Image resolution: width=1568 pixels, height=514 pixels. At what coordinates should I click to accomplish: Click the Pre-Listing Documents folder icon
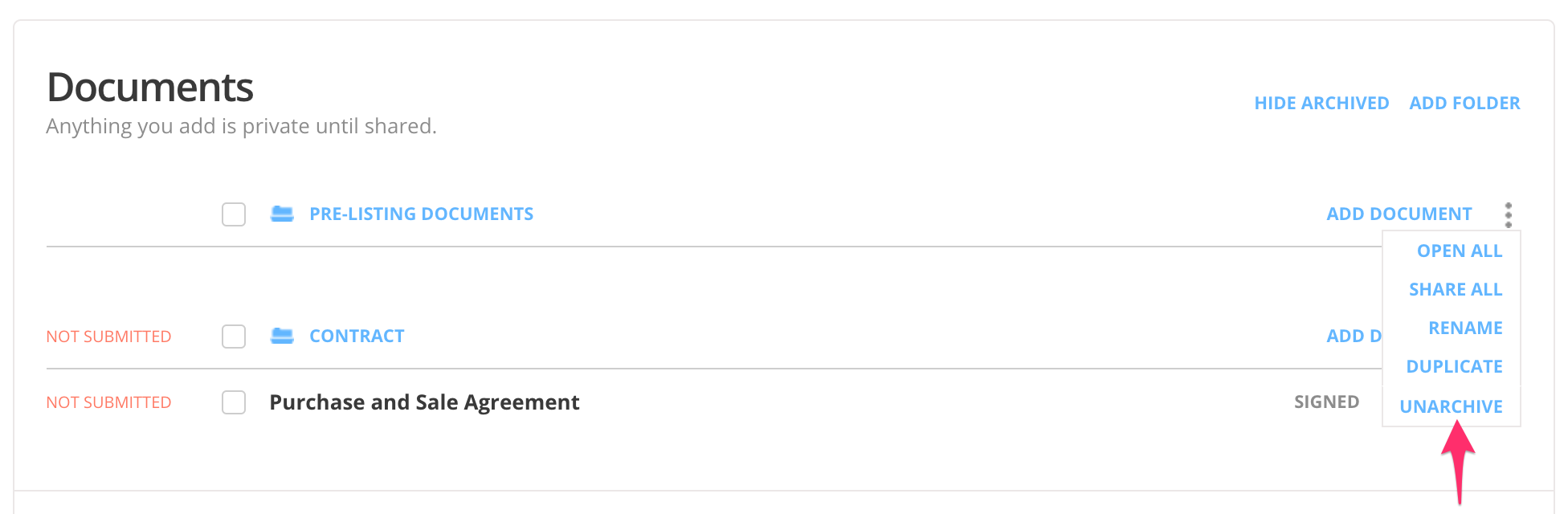282,214
